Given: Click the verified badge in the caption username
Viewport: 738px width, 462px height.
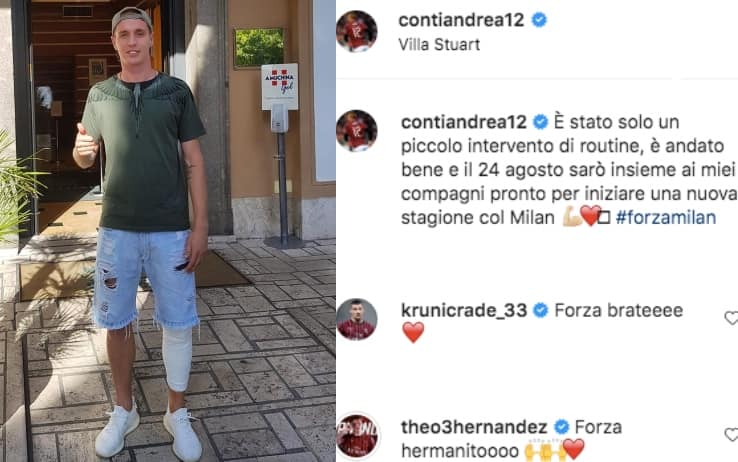Looking at the screenshot, I should point(540,122).
